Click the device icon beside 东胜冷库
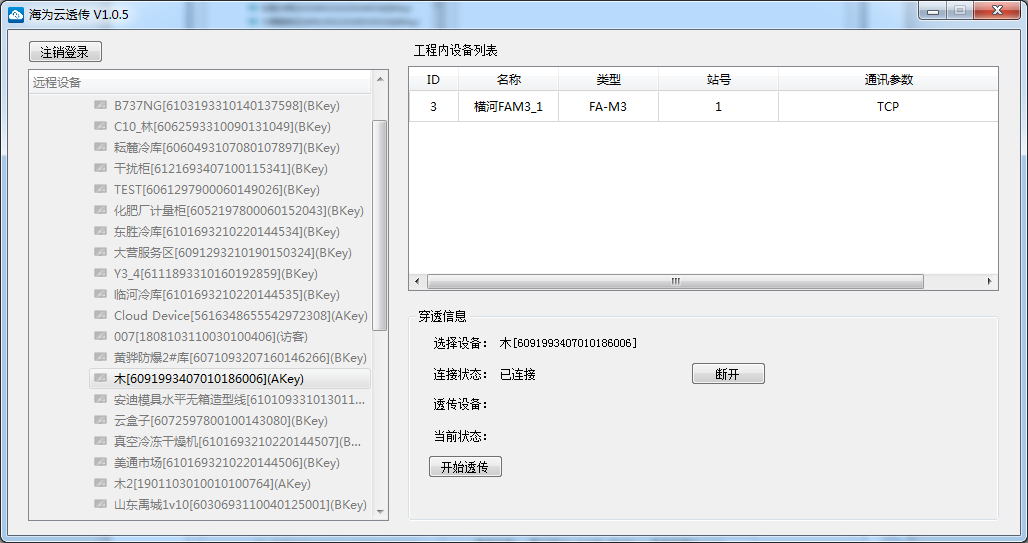The height and width of the screenshot is (543, 1028). (100, 231)
